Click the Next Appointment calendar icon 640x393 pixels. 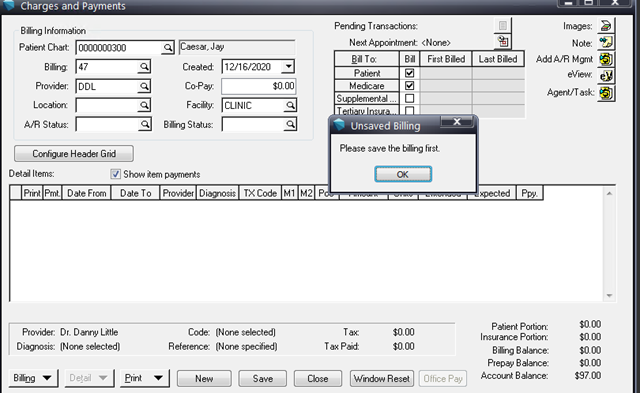tap(503, 42)
